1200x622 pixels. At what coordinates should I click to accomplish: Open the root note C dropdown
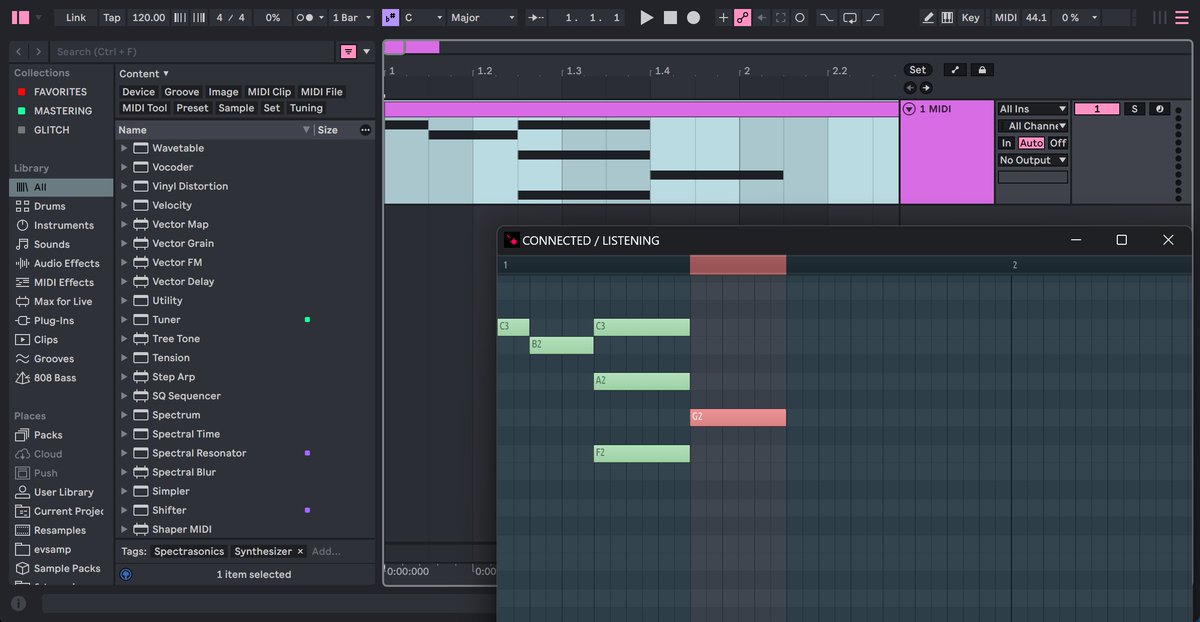pos(421,18)
